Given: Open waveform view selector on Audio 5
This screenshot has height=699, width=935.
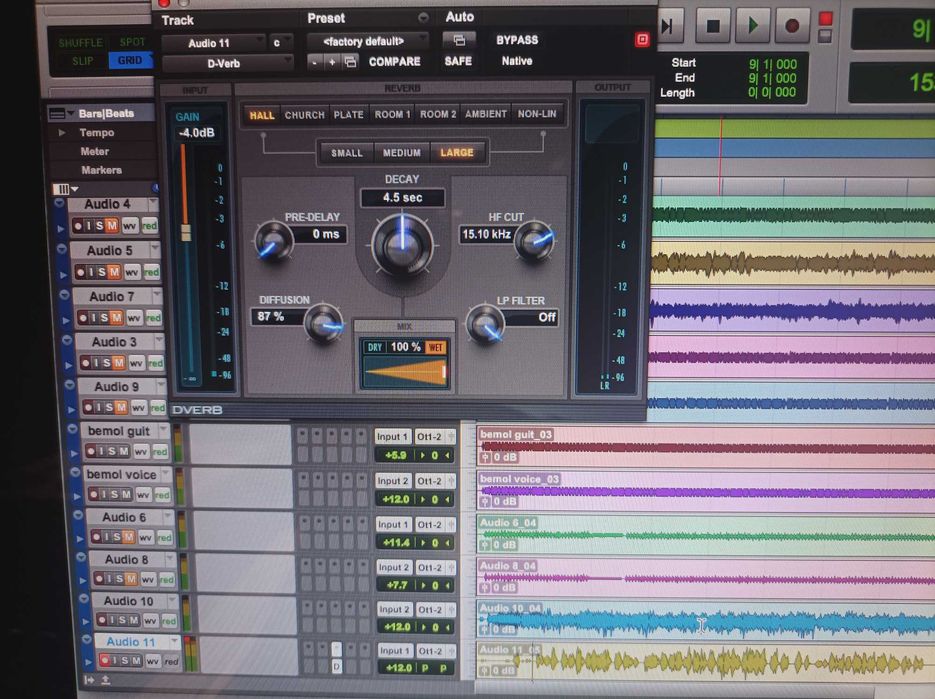Looking at the screenshot, I should [x=132, y=273].
